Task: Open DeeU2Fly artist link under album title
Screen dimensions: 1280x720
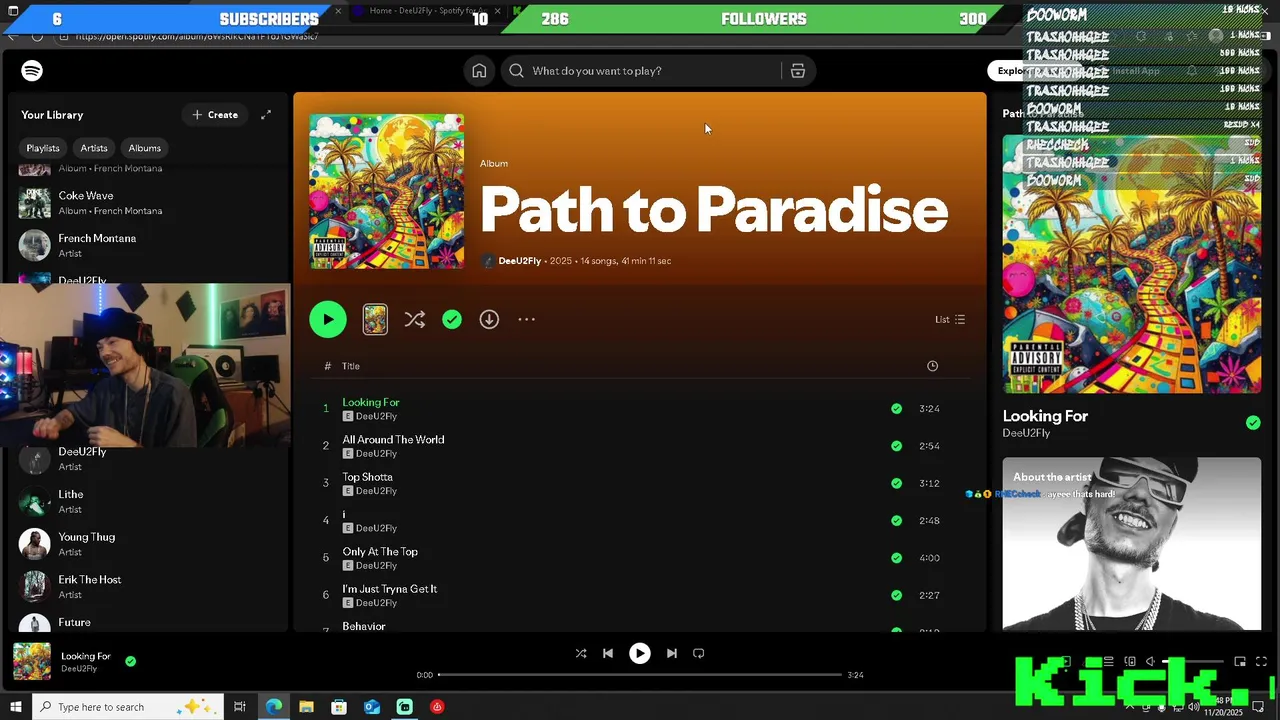Action: click(519, 261)
